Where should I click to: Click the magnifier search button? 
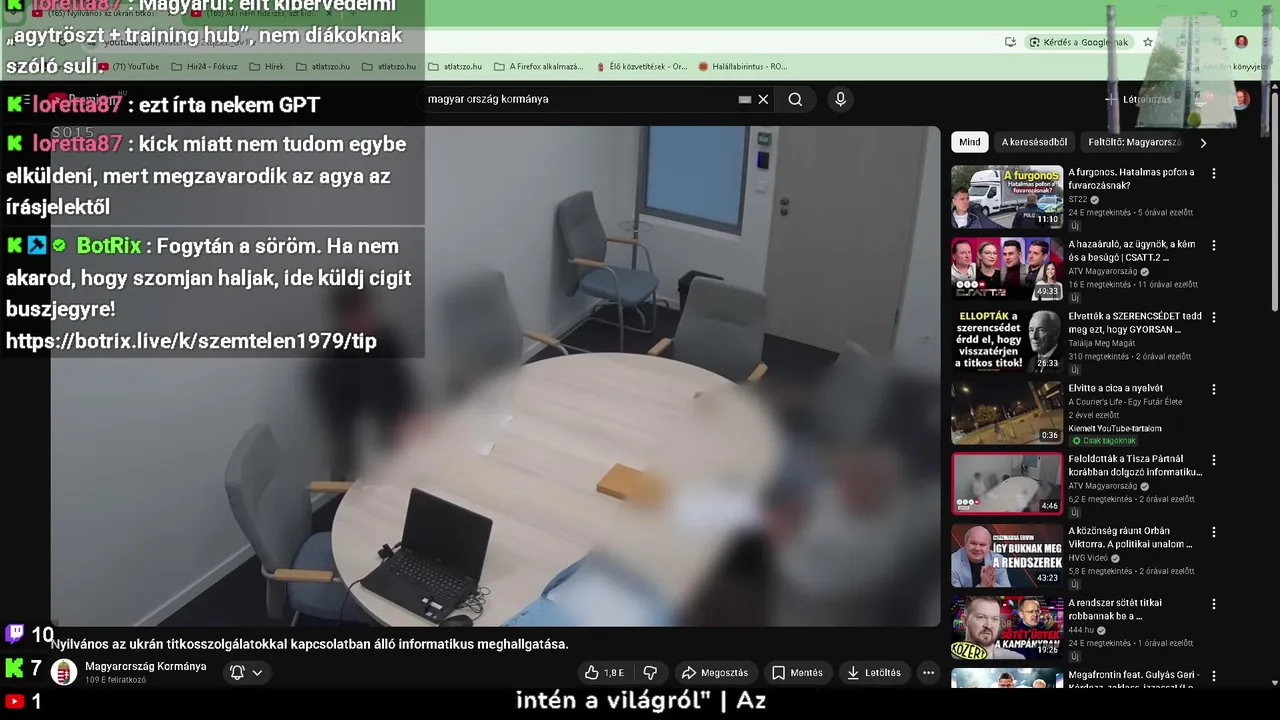795,99
